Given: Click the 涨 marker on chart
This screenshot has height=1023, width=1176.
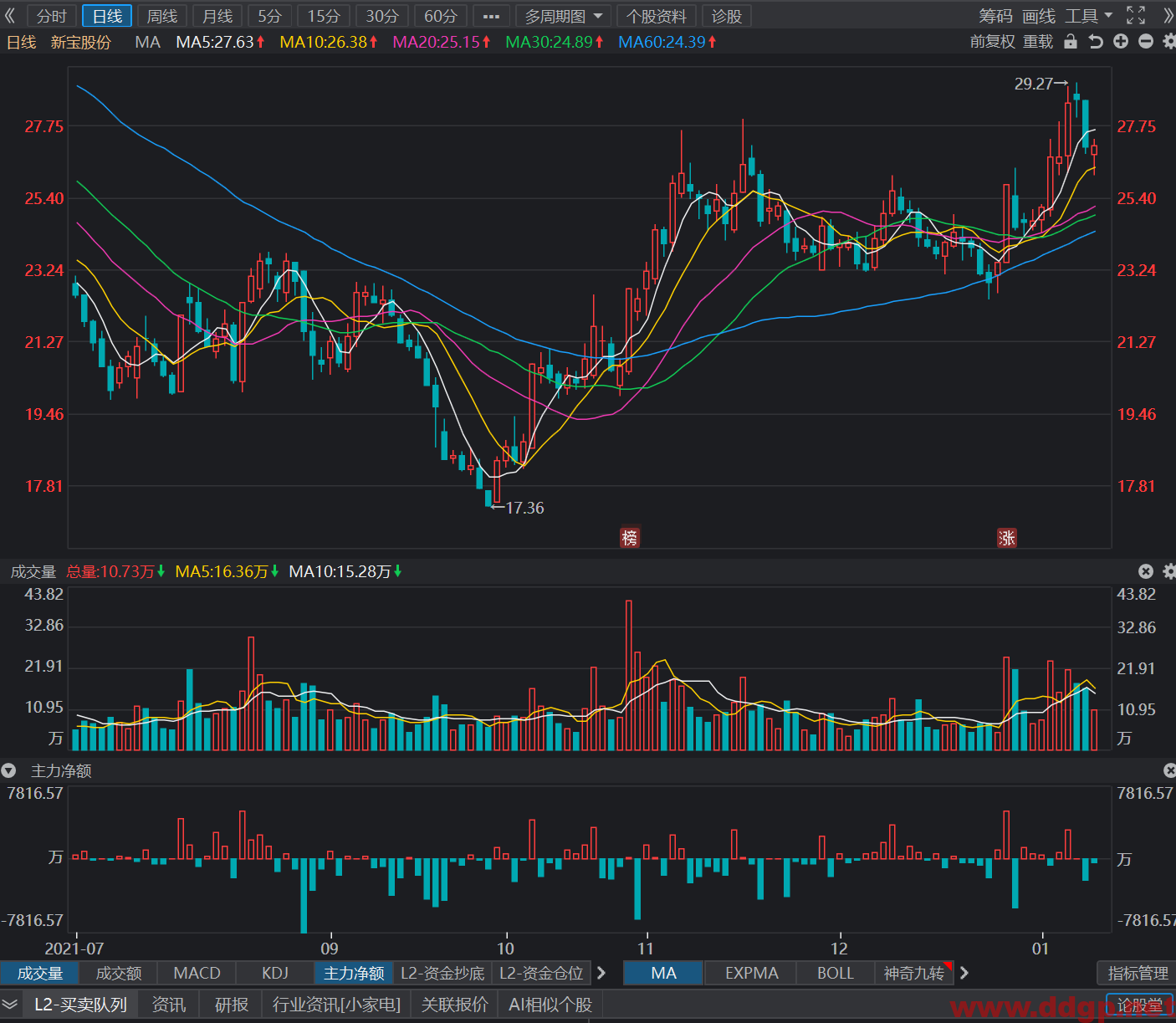Looking at the screenshot, I should tap(1007, 537).
